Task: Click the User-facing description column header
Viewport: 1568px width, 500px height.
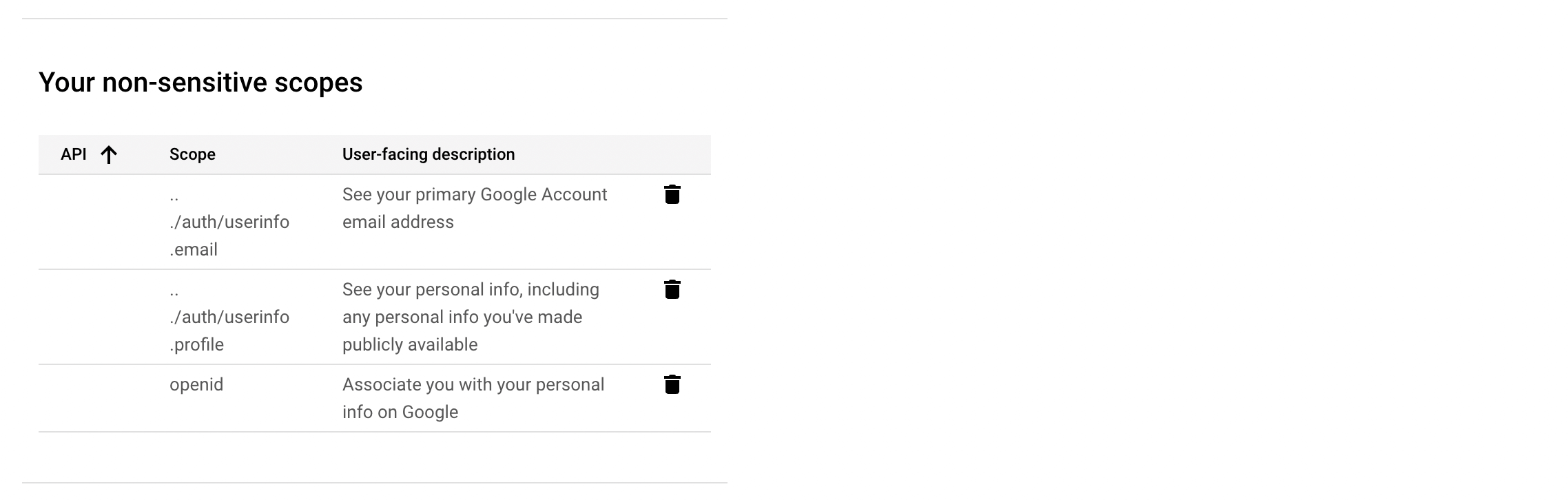Action: point(429,154)
